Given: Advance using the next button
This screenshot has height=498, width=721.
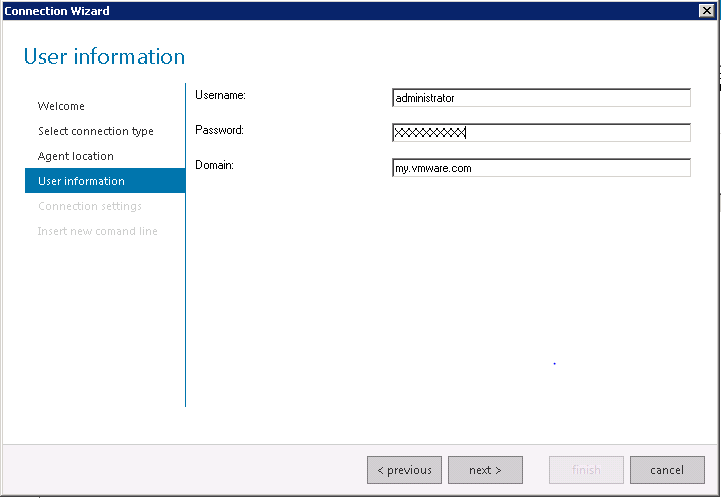Looking at the screenshot, I should tap(485, 470).
